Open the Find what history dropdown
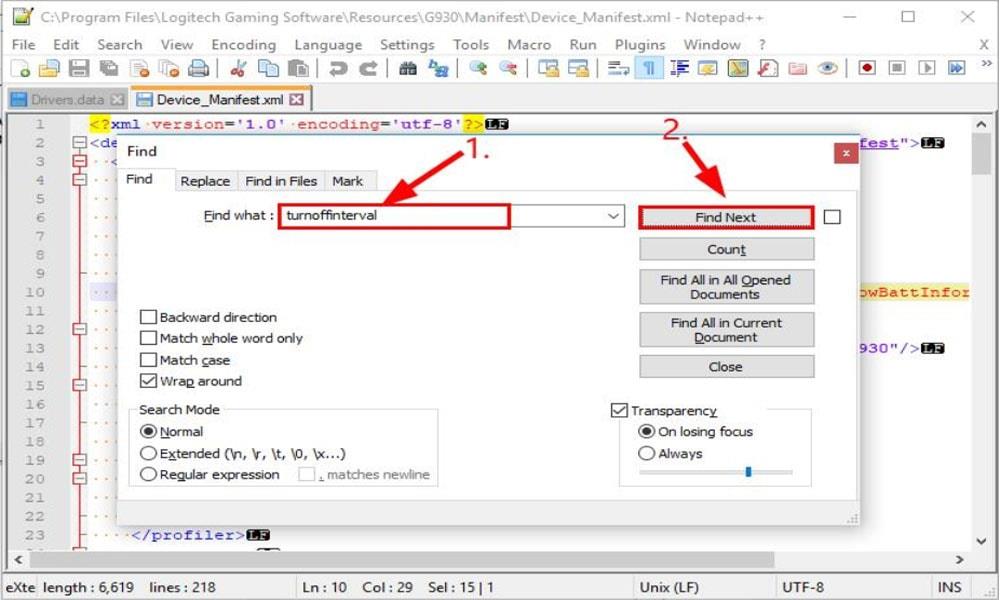 (613, 216)
